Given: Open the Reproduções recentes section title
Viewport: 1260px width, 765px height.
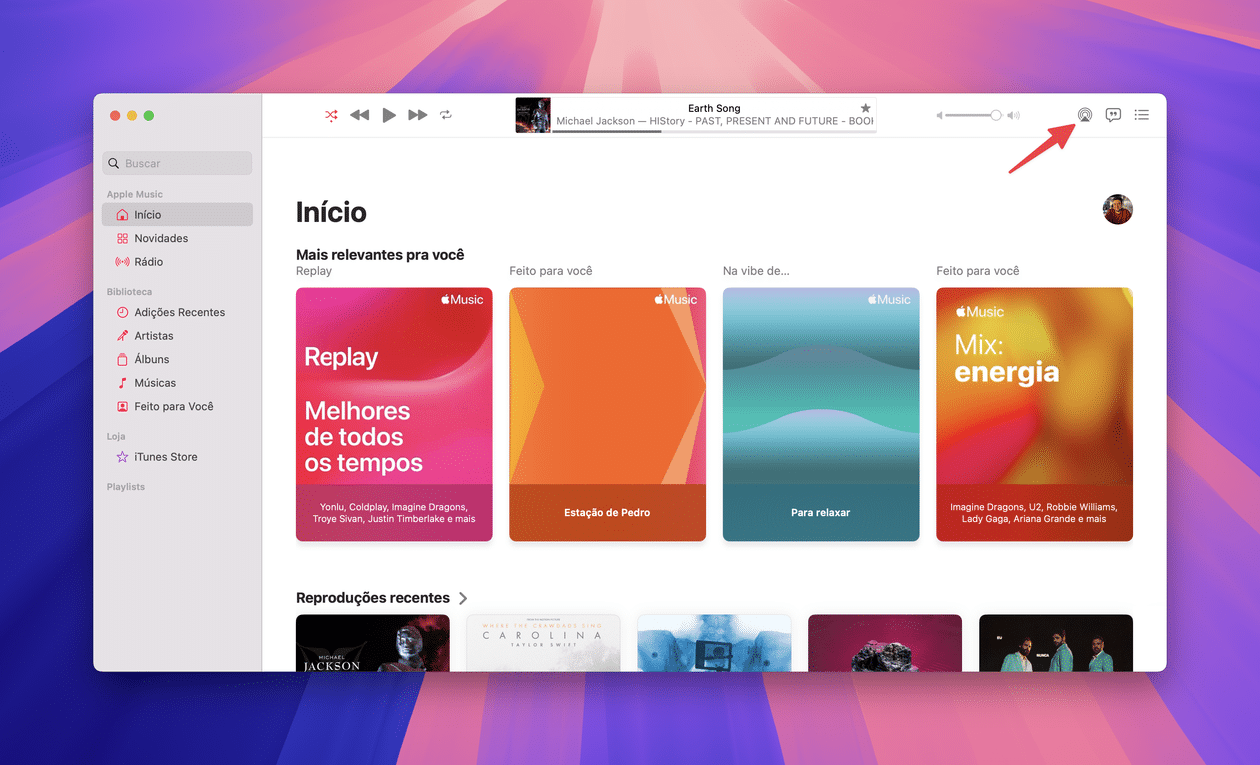Looking at the screenshot, I should [x=373, y=598].
